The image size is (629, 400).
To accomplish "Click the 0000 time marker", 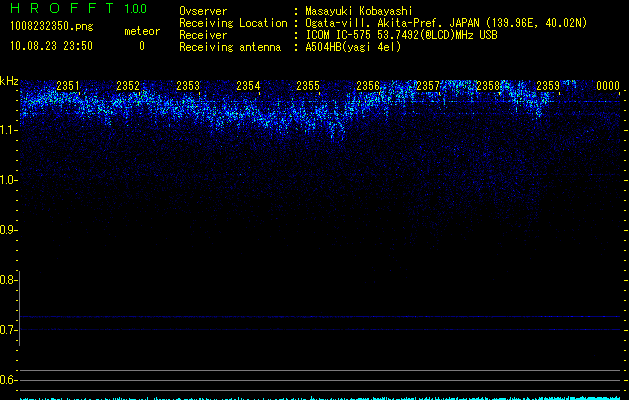I will 608,86.
